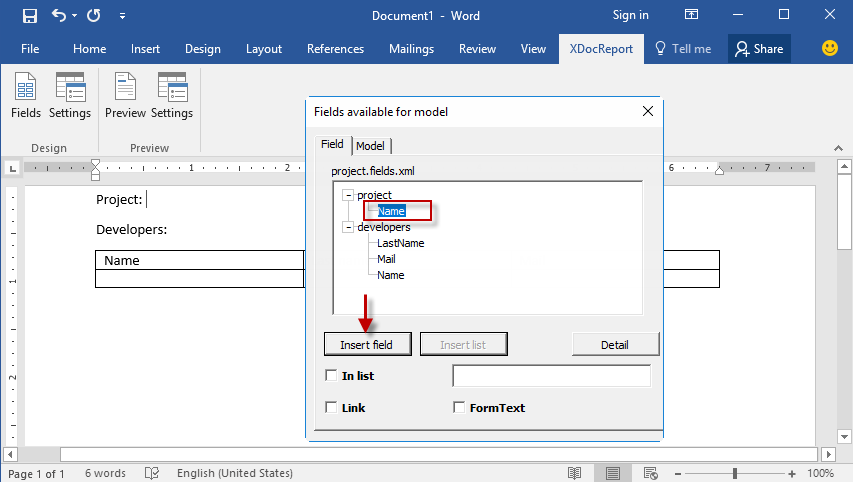Open Settings in the Preview group
853x482 pixels.
click(172, 89)
